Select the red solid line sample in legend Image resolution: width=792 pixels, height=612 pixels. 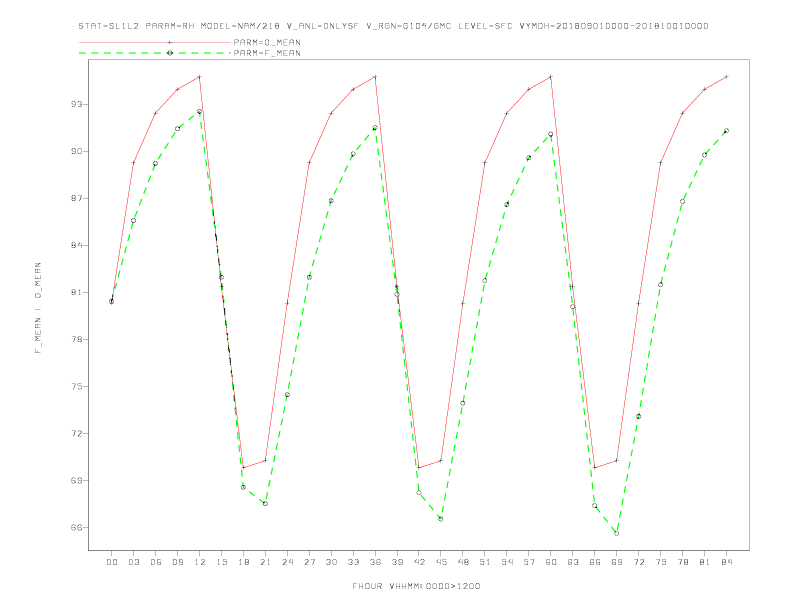tap(155, 42)
